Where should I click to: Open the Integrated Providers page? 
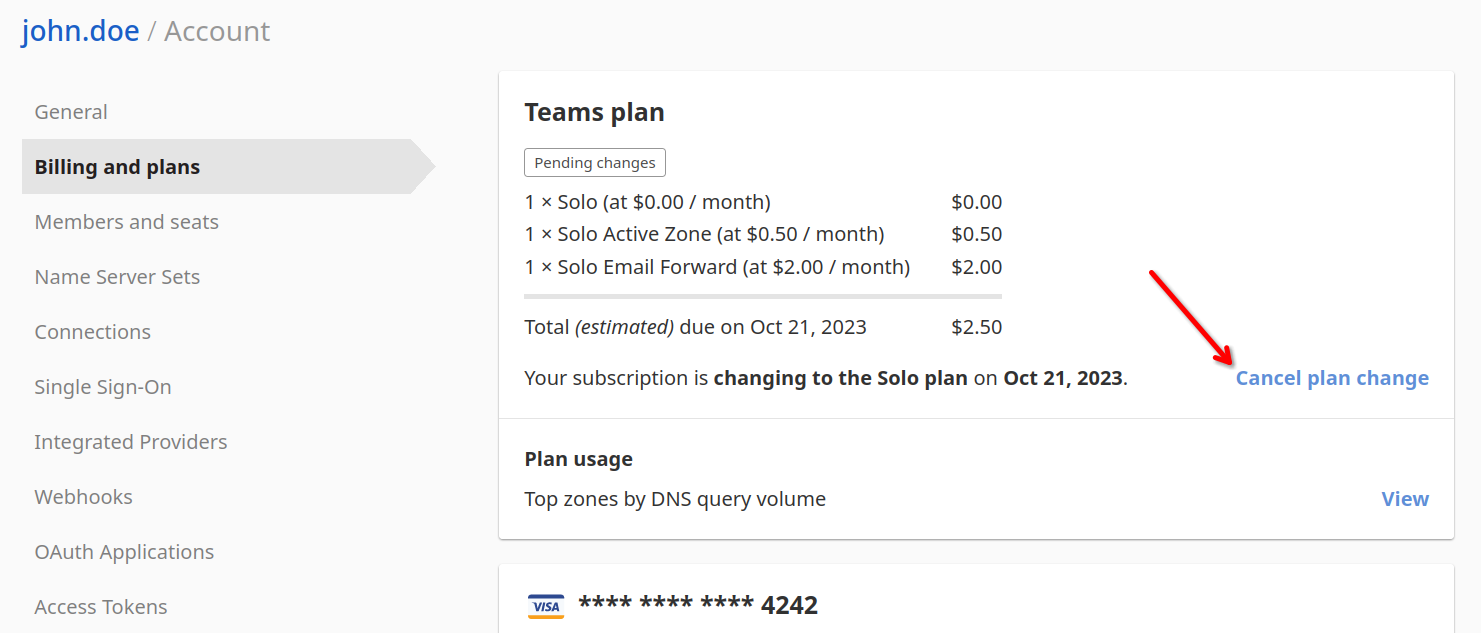click(130, 441)
